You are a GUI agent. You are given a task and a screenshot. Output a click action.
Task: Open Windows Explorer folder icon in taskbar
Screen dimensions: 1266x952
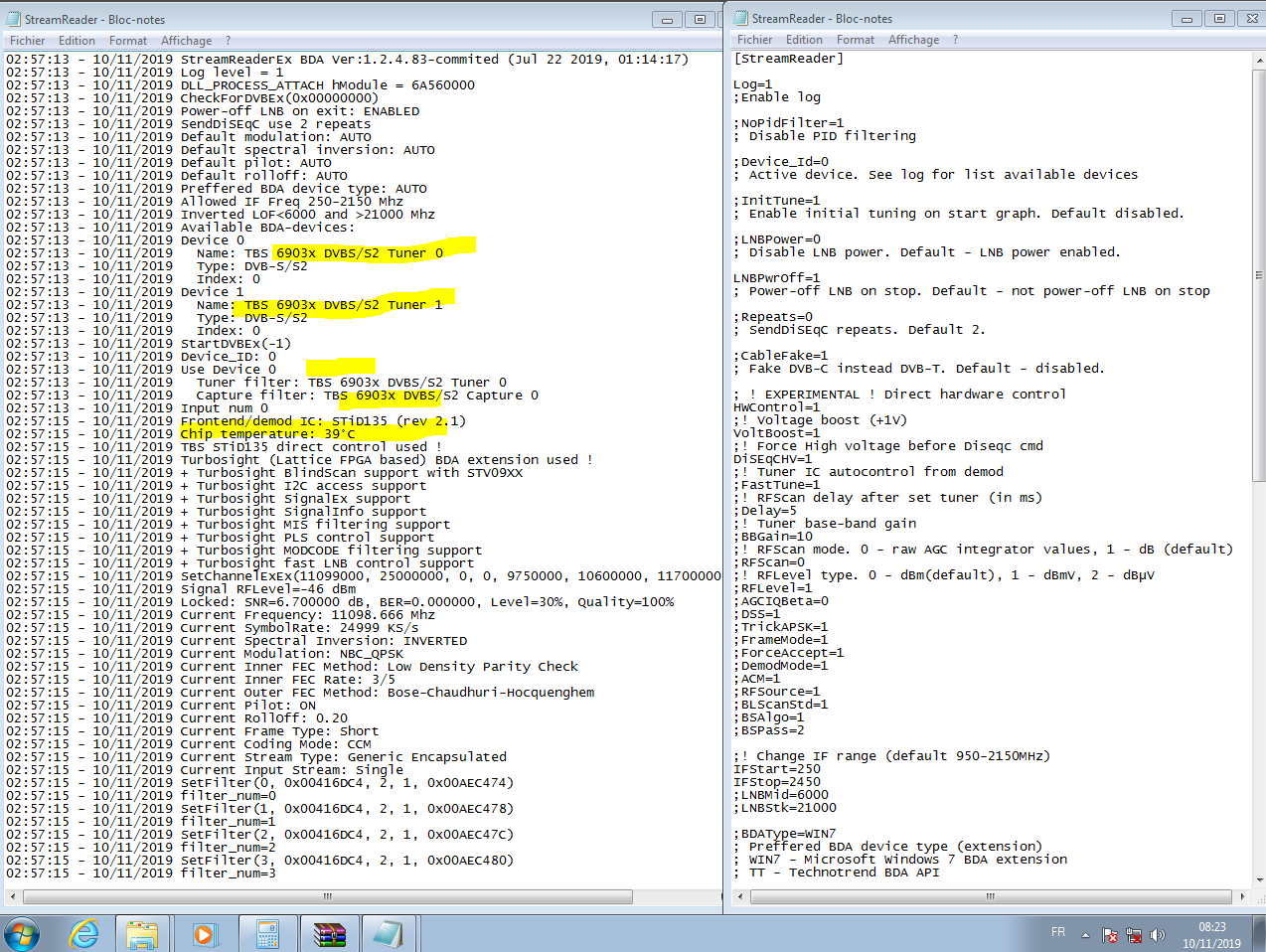pyautogui.click(x=142, y=935)
